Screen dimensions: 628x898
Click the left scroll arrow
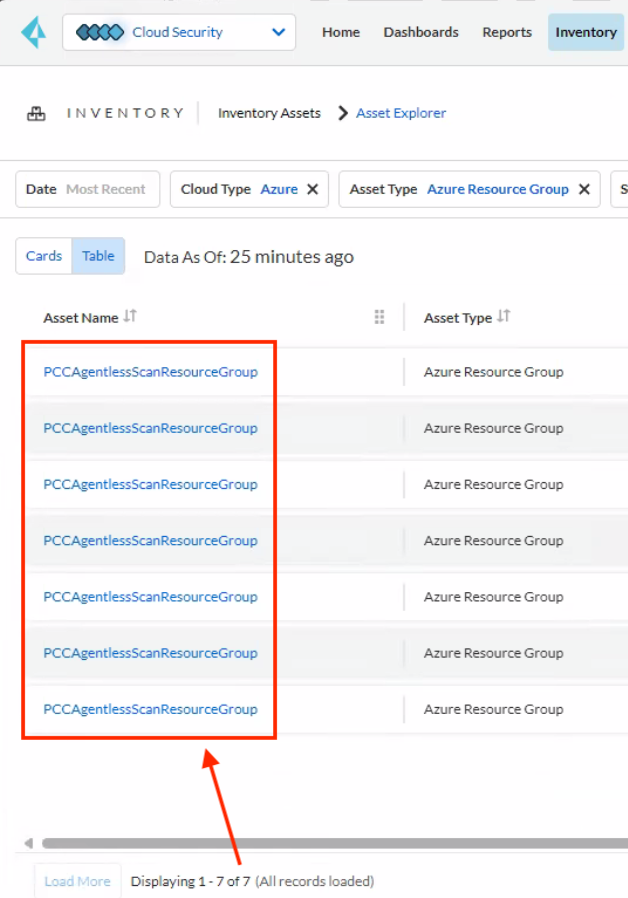pos(28,843)
